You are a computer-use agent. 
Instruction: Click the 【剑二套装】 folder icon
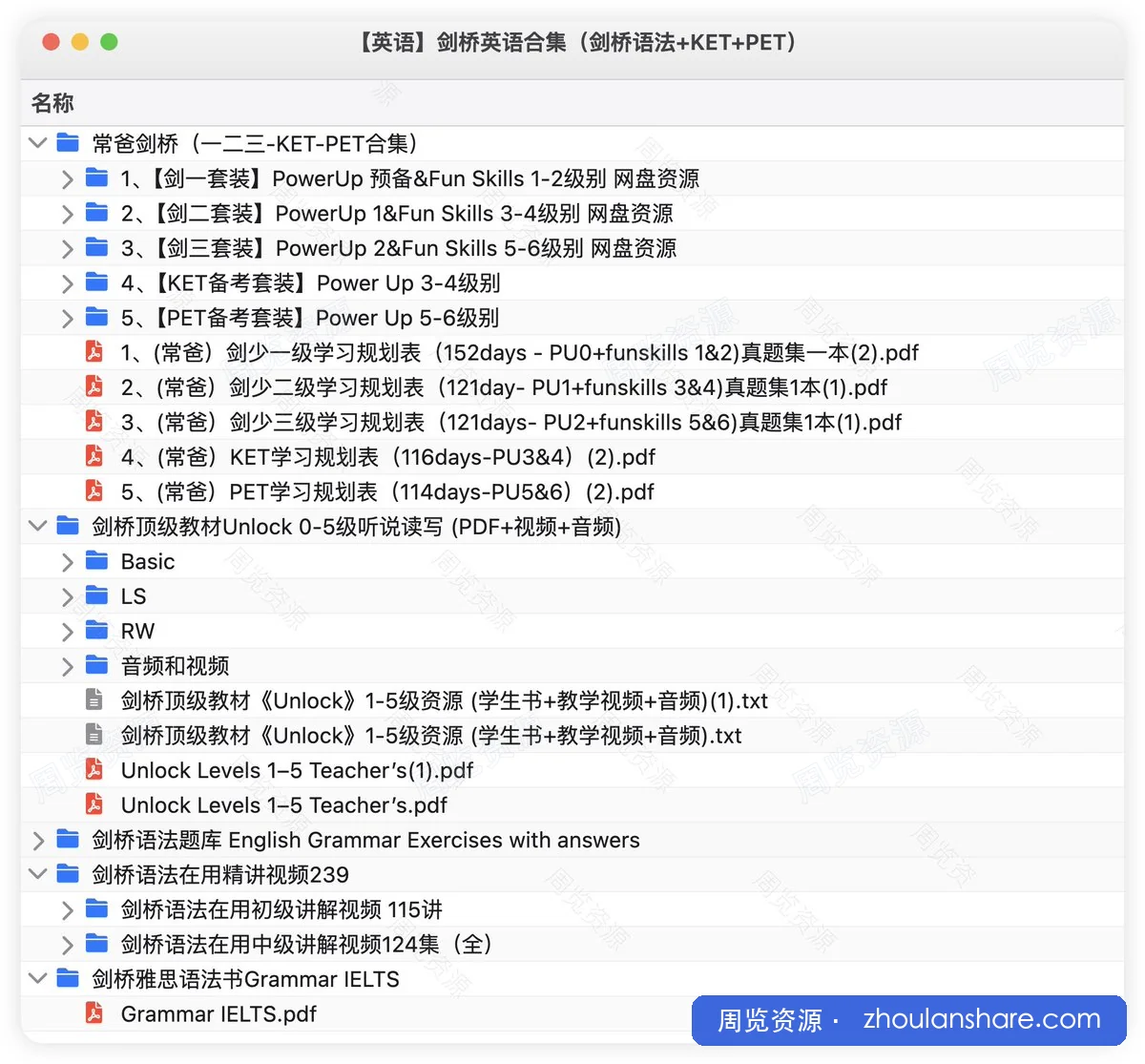[96, 213]
